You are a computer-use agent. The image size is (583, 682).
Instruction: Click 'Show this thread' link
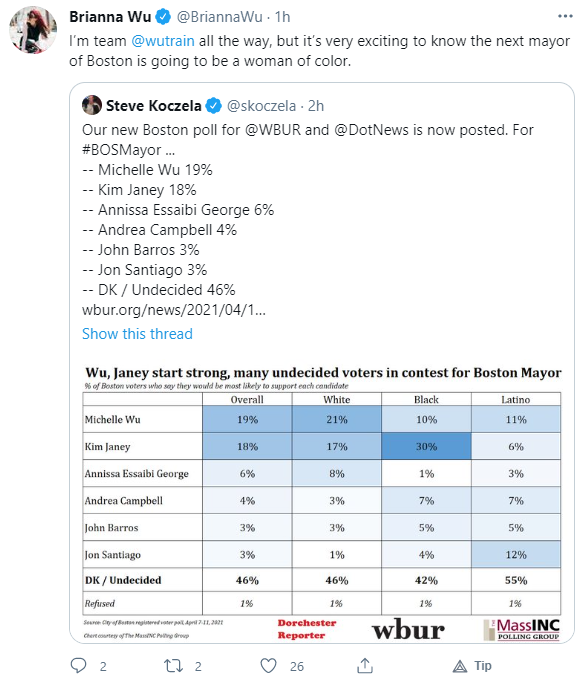click(137, 334)
